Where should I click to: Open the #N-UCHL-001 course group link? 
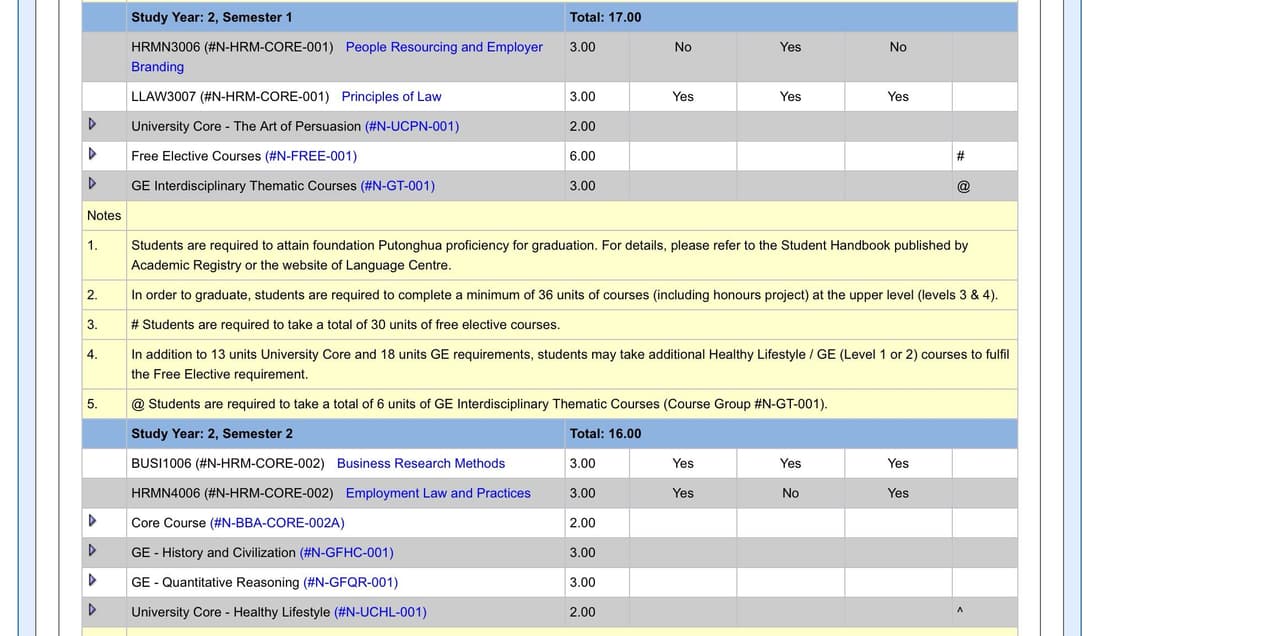(380, 612)
